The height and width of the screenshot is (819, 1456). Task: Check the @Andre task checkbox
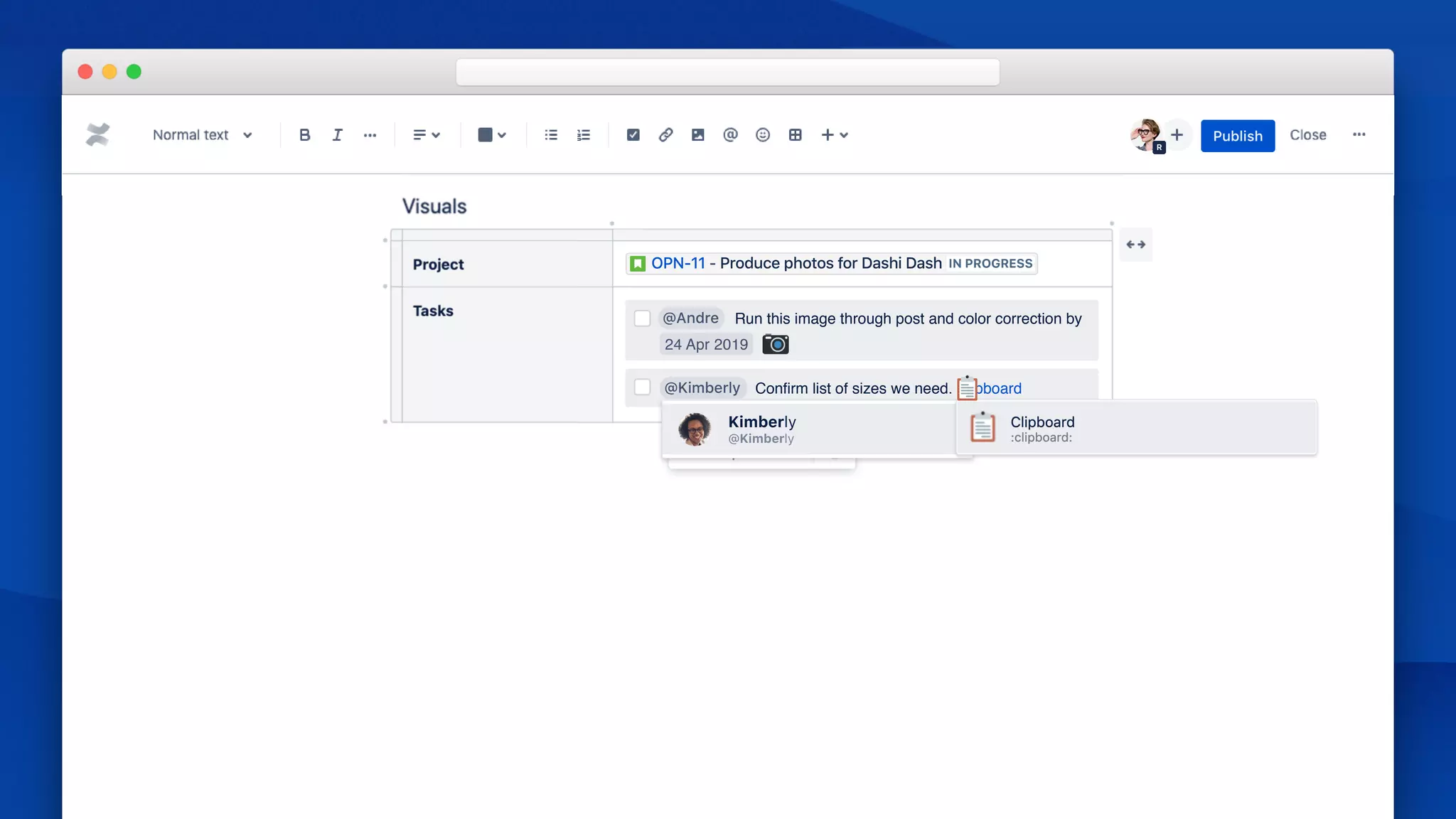click(x=642, y=318)
